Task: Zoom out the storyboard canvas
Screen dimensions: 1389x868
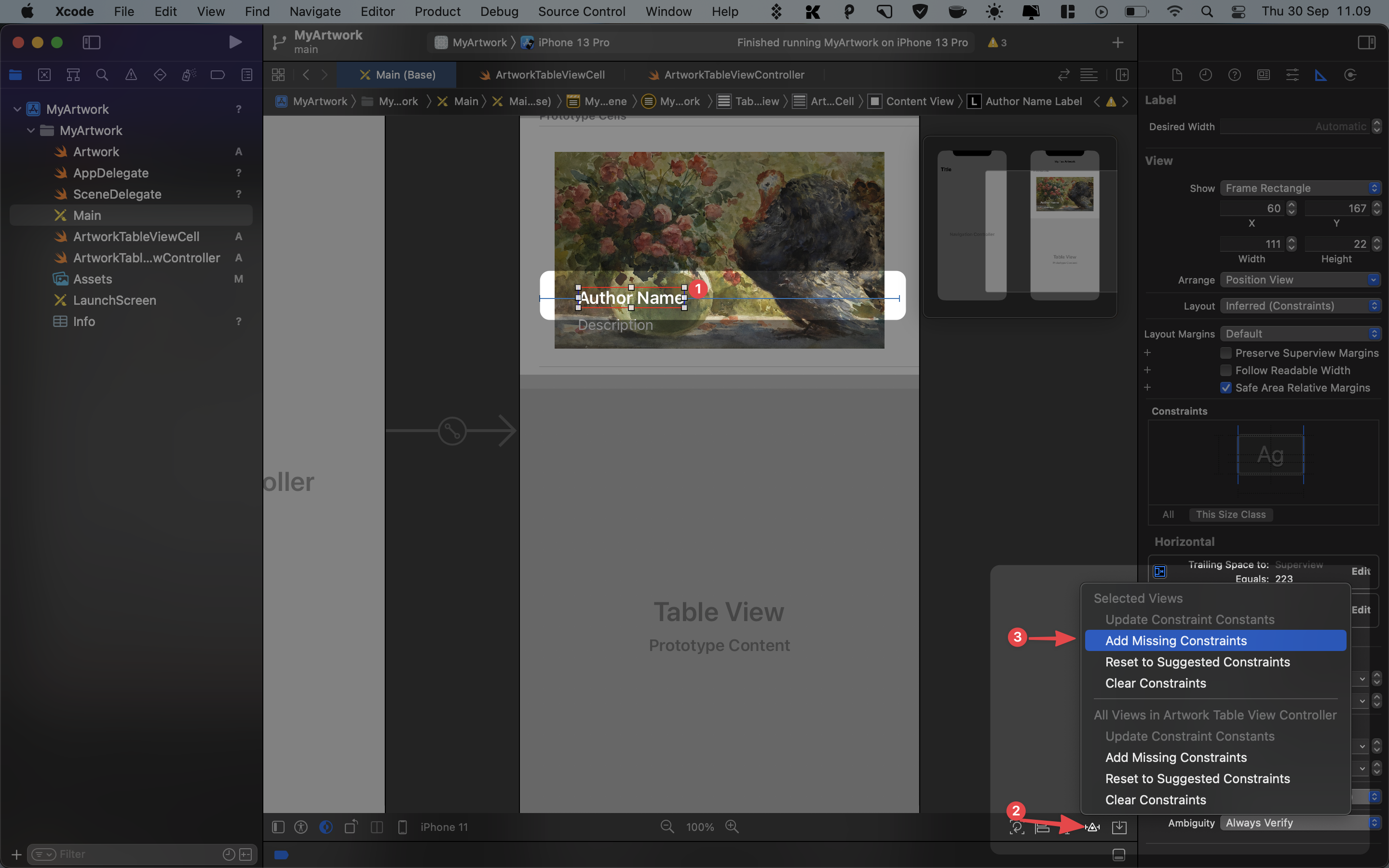Action: 667,827
